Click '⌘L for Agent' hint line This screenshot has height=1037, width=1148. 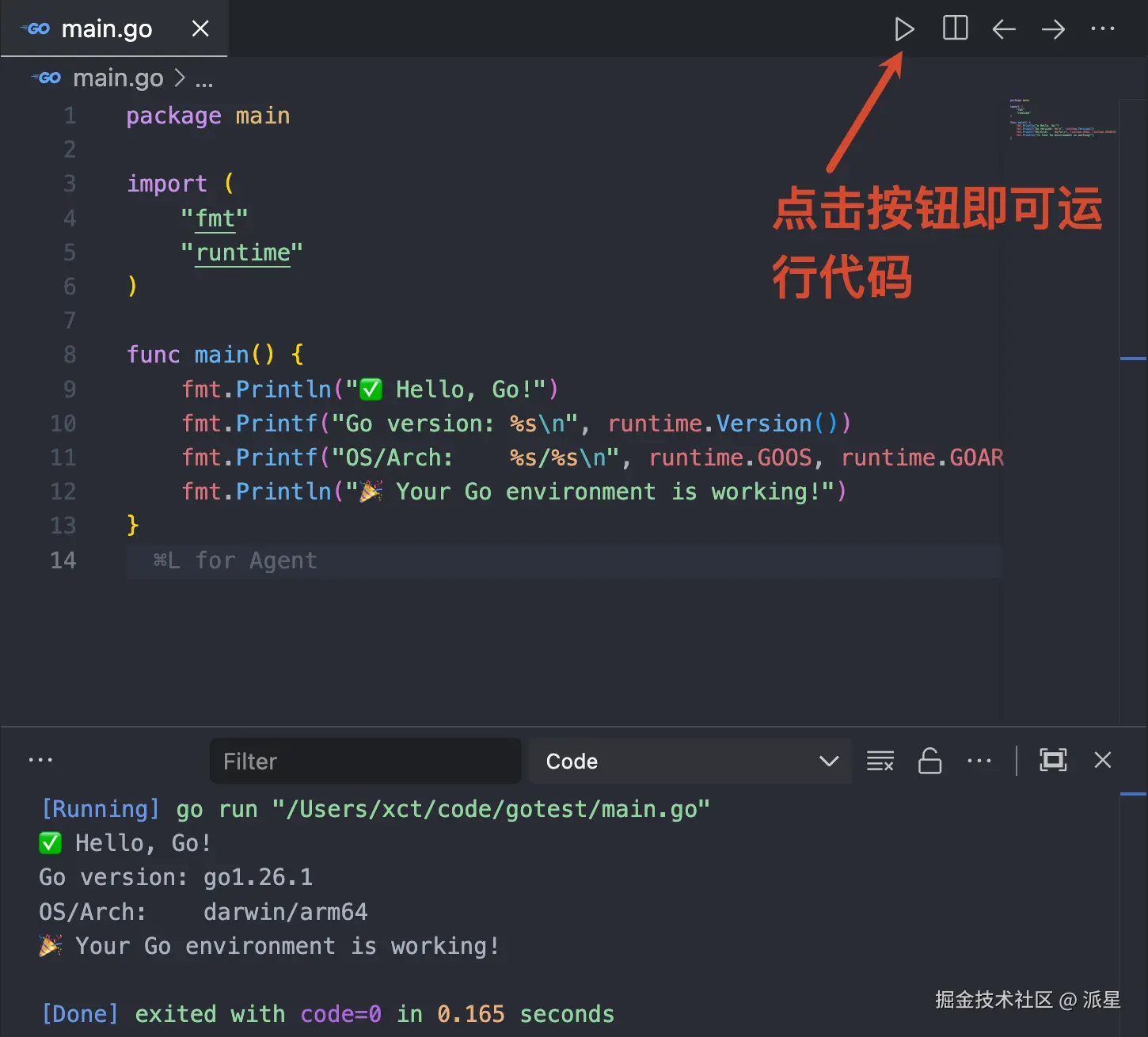pos(235,560)
